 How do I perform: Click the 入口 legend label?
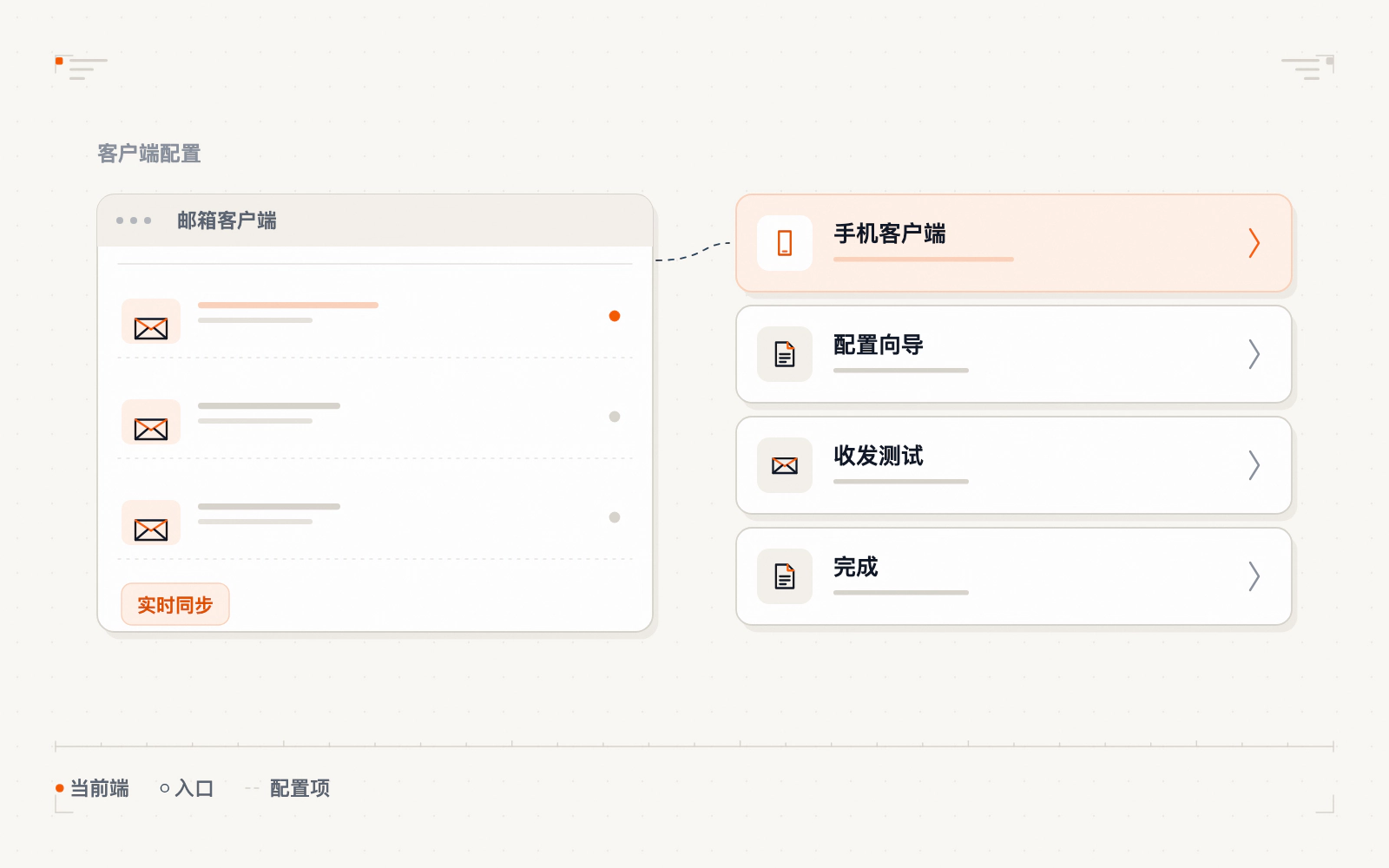tap(194, 788)
